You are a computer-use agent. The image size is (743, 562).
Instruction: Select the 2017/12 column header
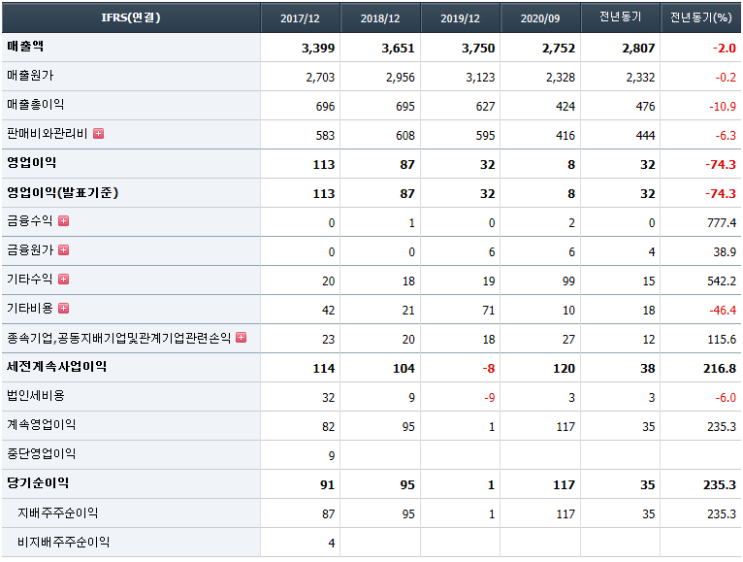tap(300, 18)
